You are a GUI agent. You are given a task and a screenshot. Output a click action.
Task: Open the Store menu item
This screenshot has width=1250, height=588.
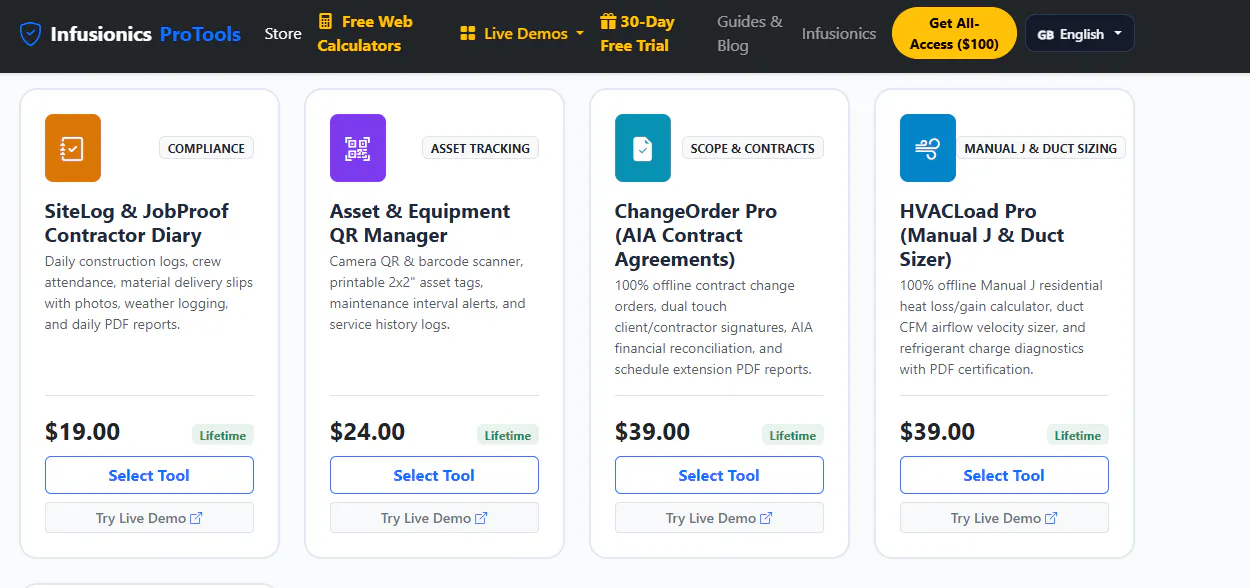pos(283,34)
